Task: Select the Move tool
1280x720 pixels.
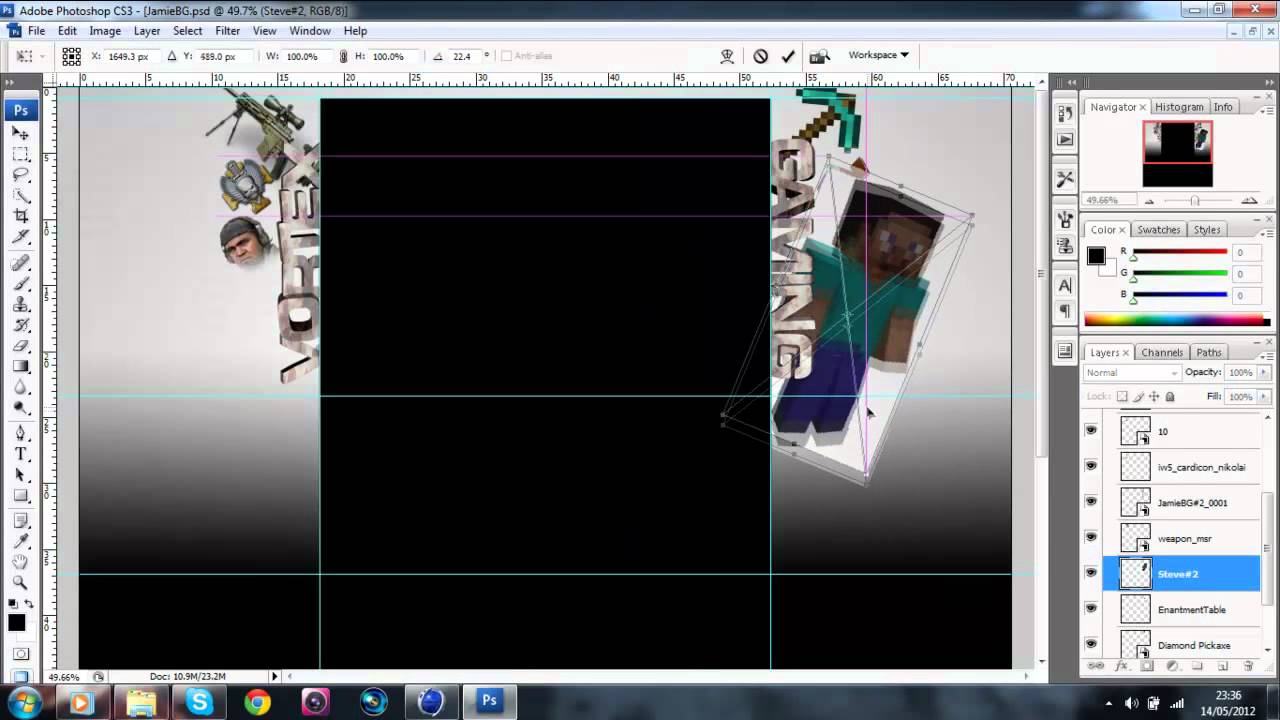Action: point(20,133)
